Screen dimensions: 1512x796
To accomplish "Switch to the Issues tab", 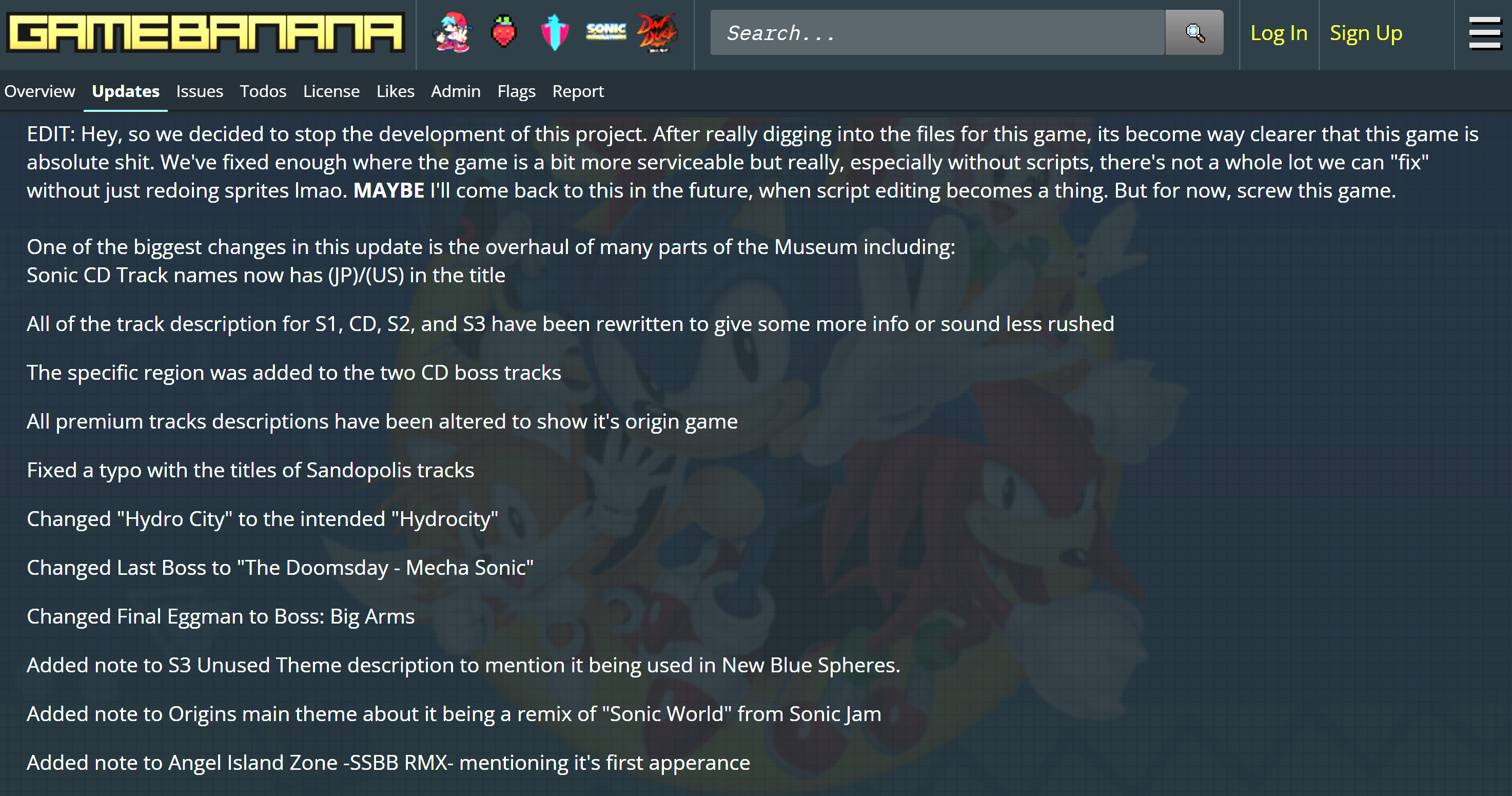I will click(200, 91).
